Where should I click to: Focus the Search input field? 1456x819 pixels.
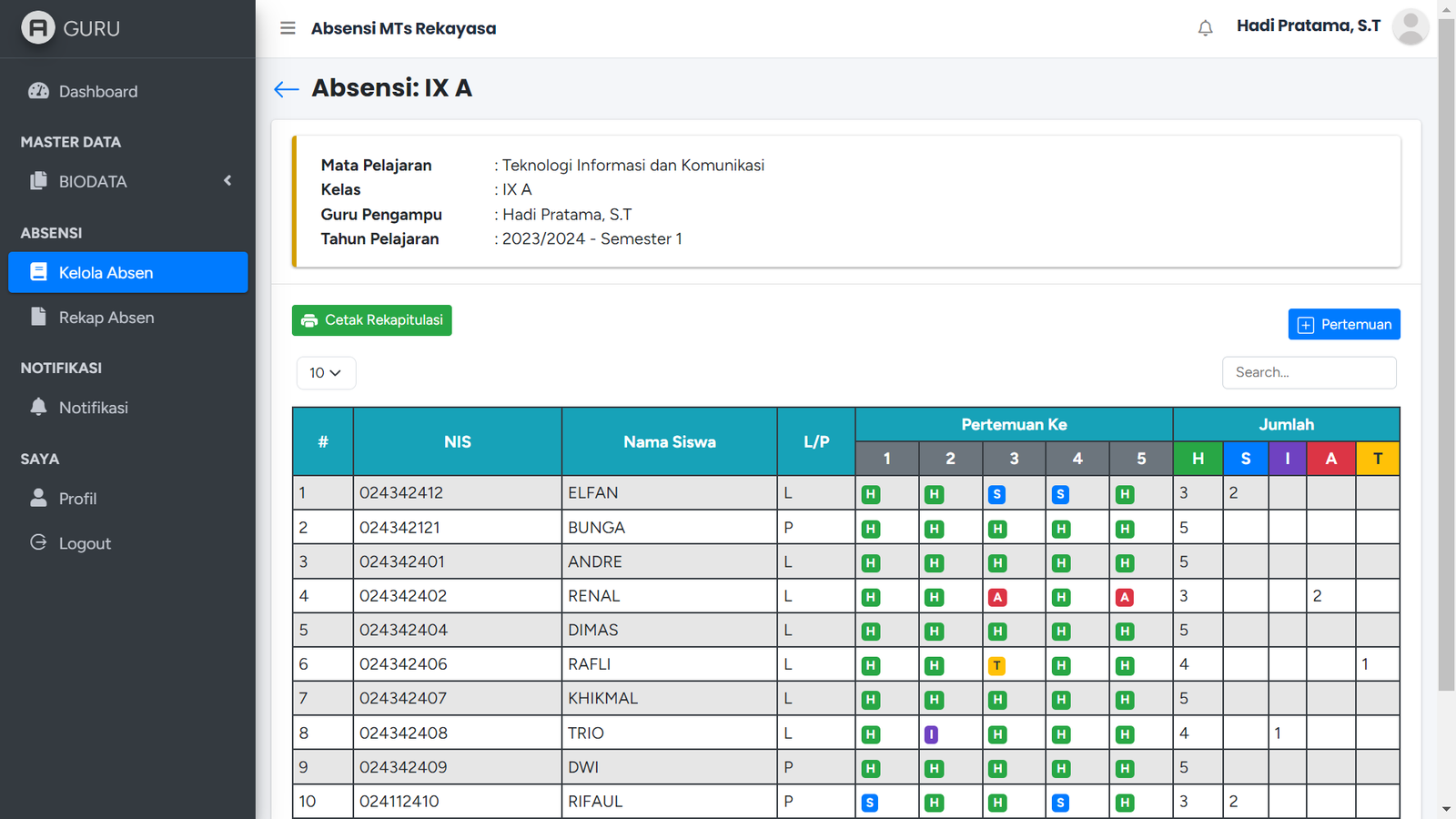pyautogui.click(x=1309, y=372)
